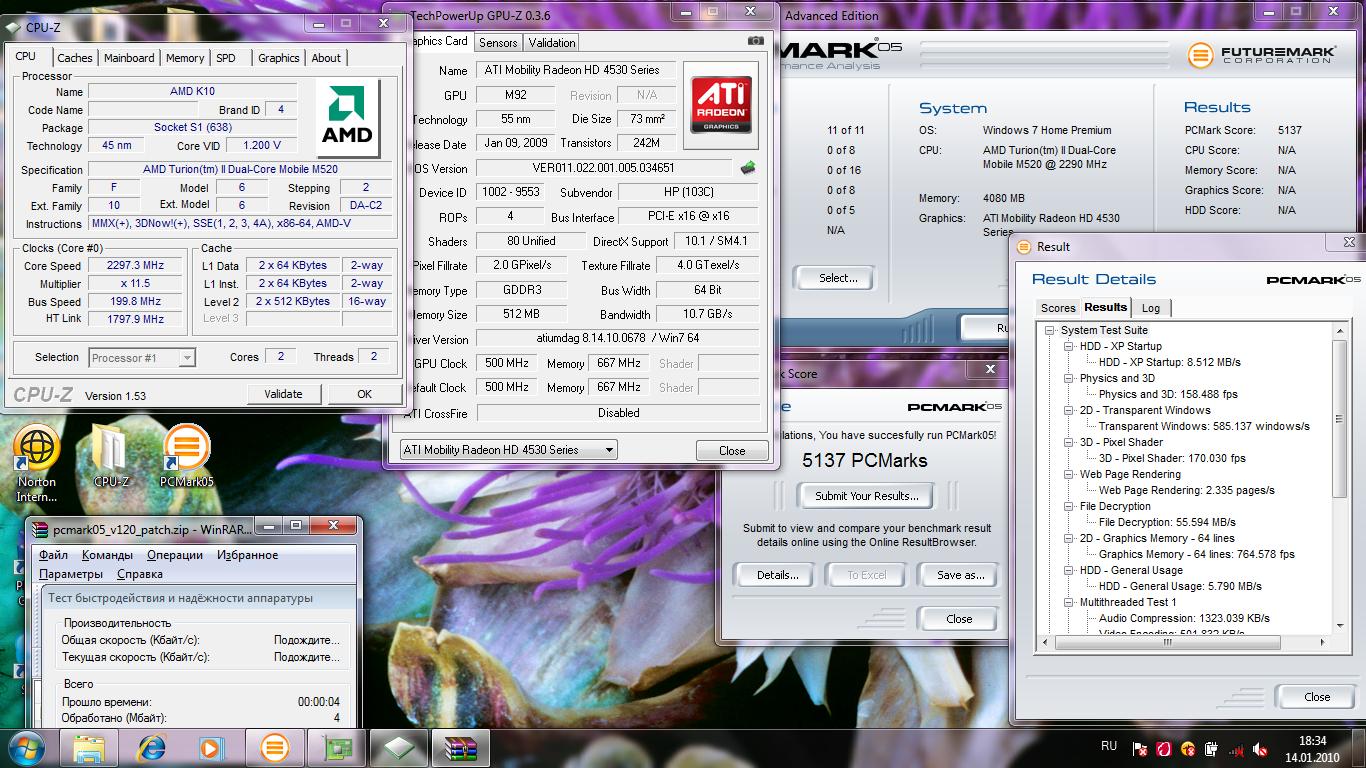
Task: Click the Action Center flag tray icon
Action: 1140,748
